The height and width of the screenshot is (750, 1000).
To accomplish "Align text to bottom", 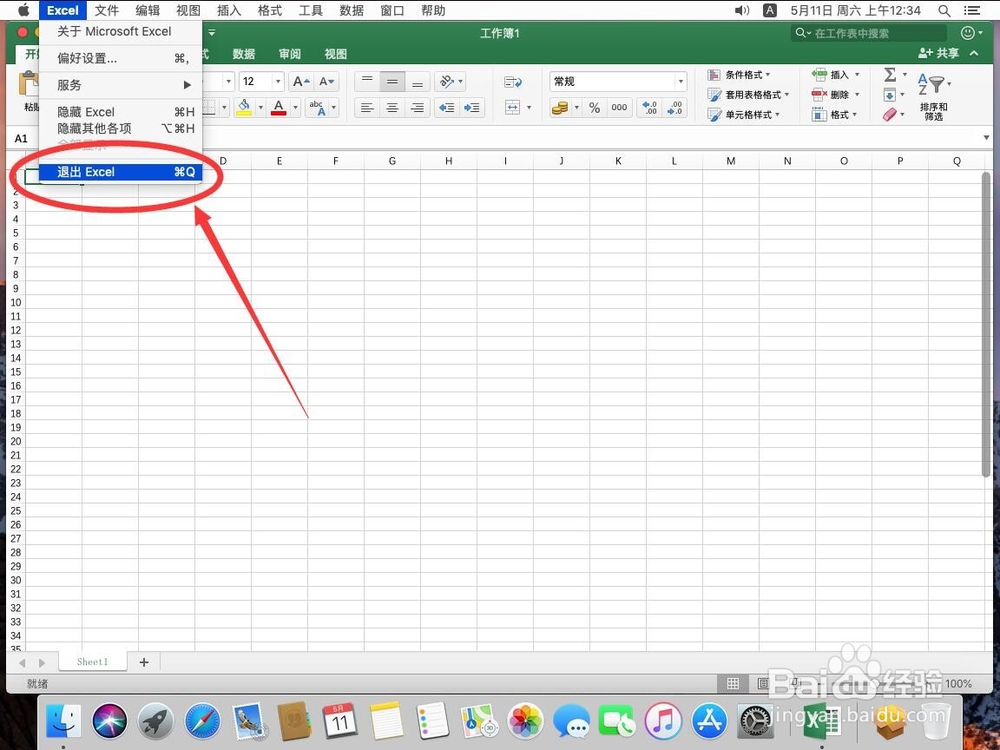I will 417,82.
